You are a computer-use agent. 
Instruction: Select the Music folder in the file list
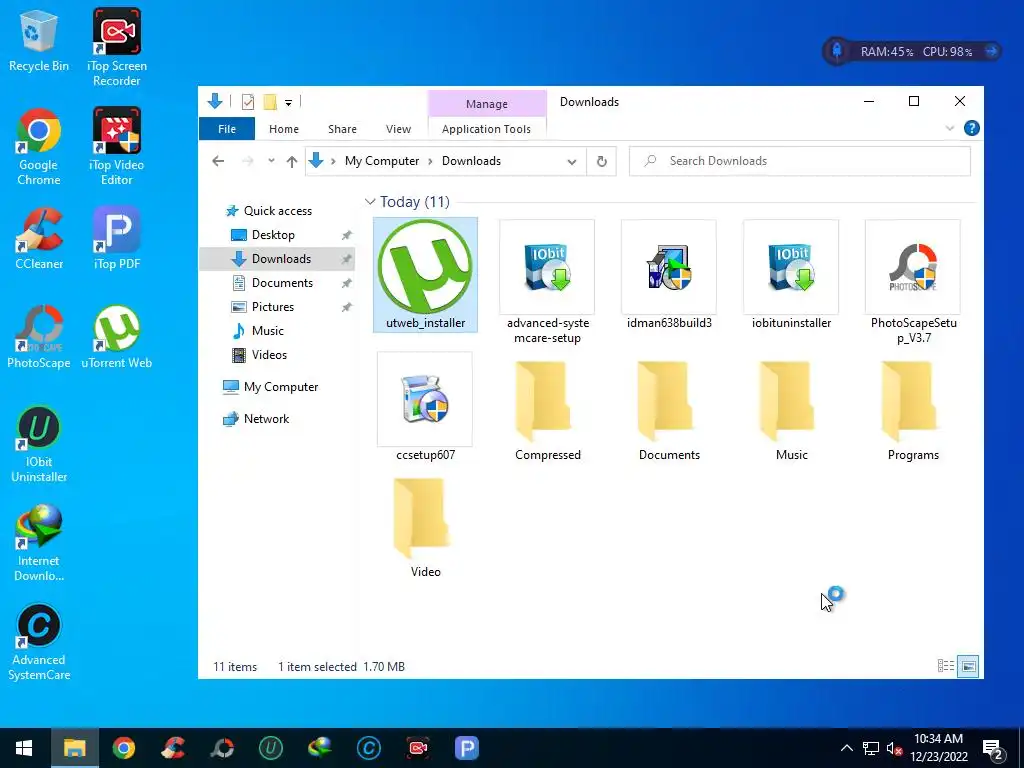click(x=791, y=410)
